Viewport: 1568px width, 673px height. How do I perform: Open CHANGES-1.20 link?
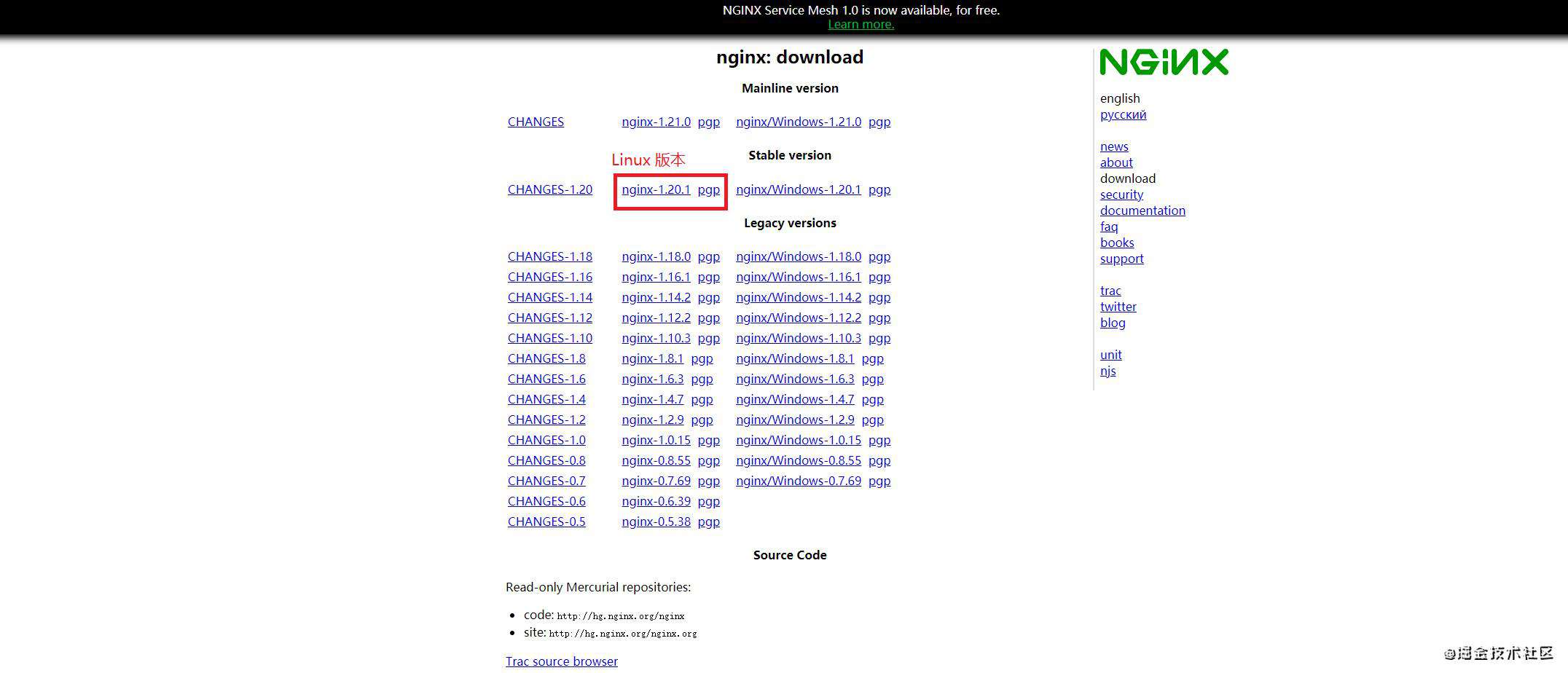(550, 189)
